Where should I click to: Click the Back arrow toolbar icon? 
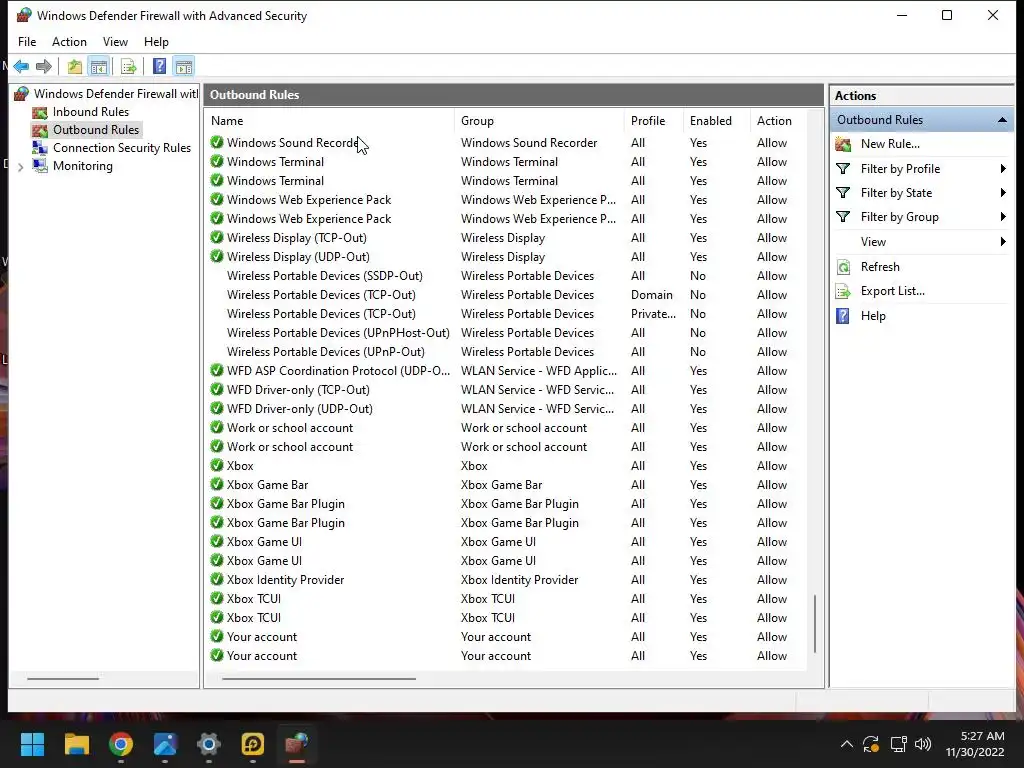(21, 66)
